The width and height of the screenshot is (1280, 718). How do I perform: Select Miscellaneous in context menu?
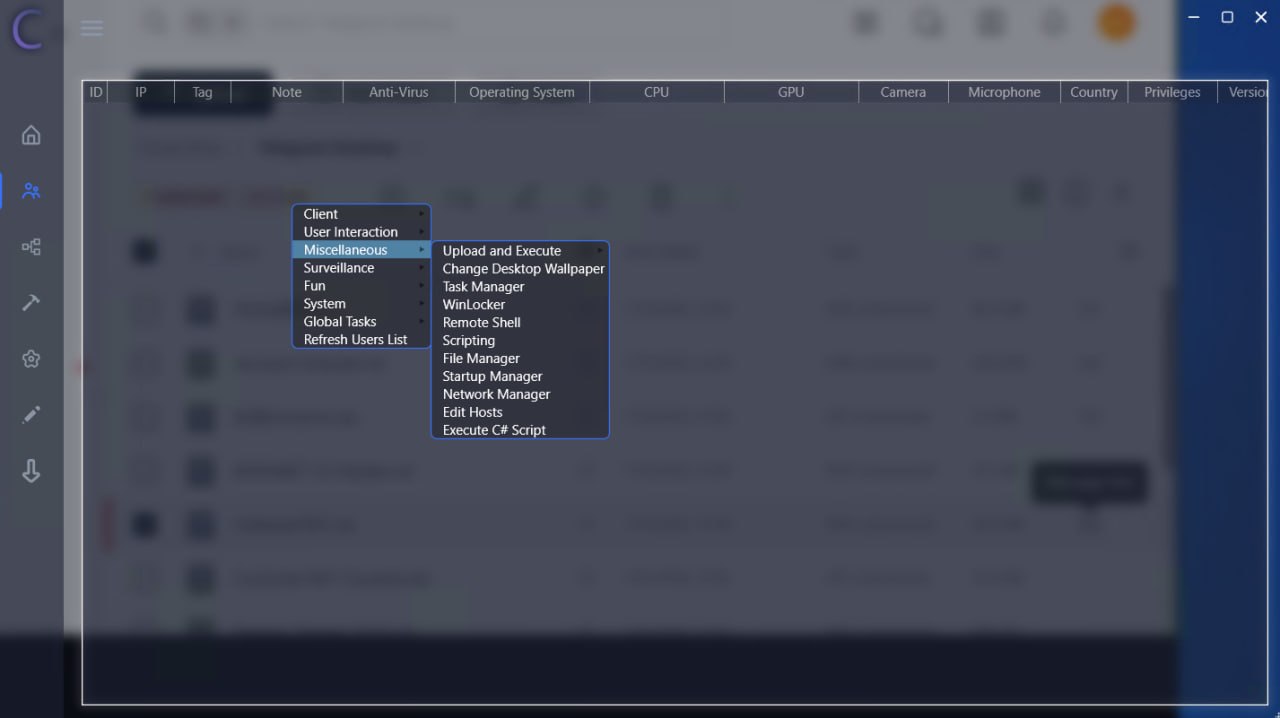point(361,250)
